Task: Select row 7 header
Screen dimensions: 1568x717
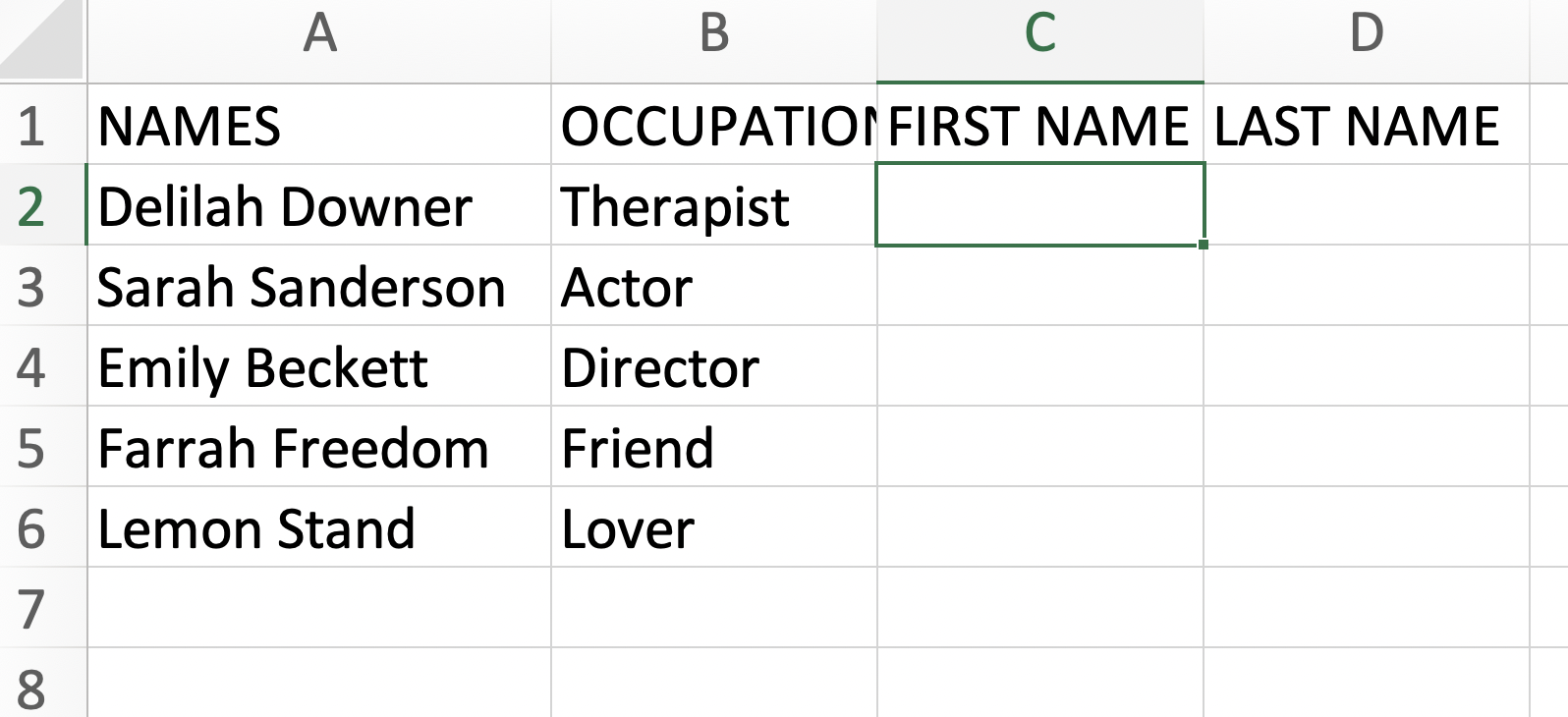Action: point(42,608)
